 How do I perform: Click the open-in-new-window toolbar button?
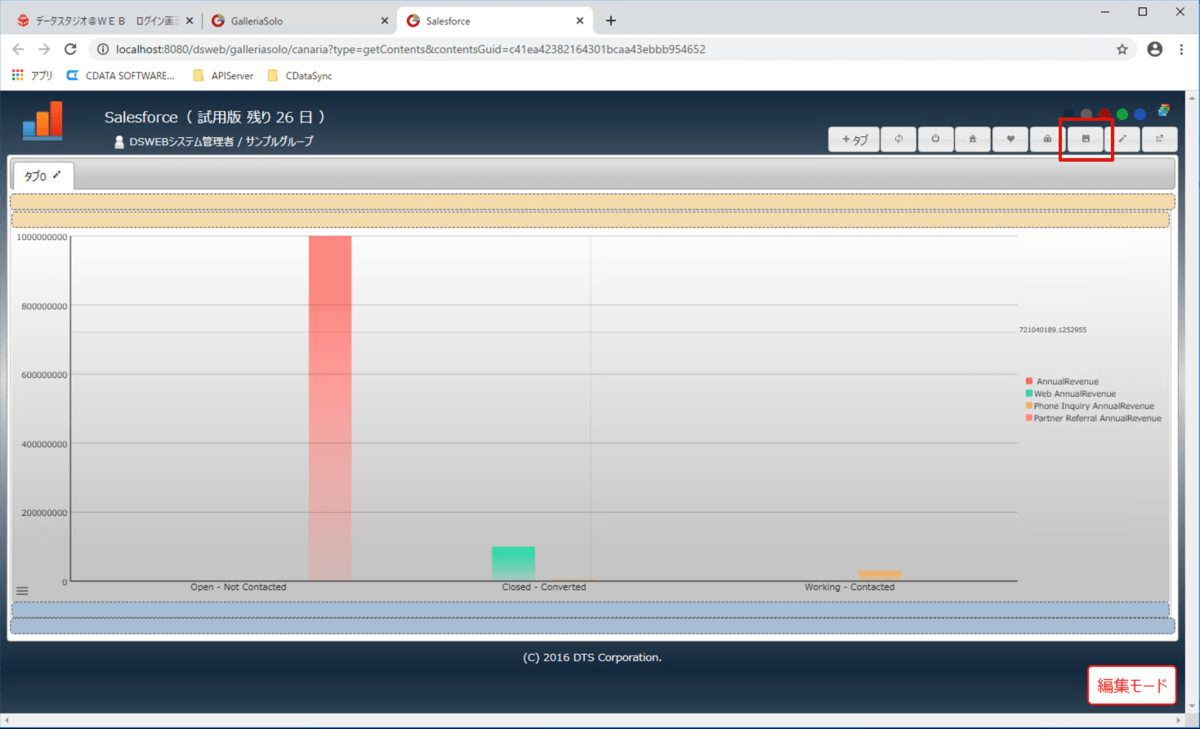click(1159, 140)
